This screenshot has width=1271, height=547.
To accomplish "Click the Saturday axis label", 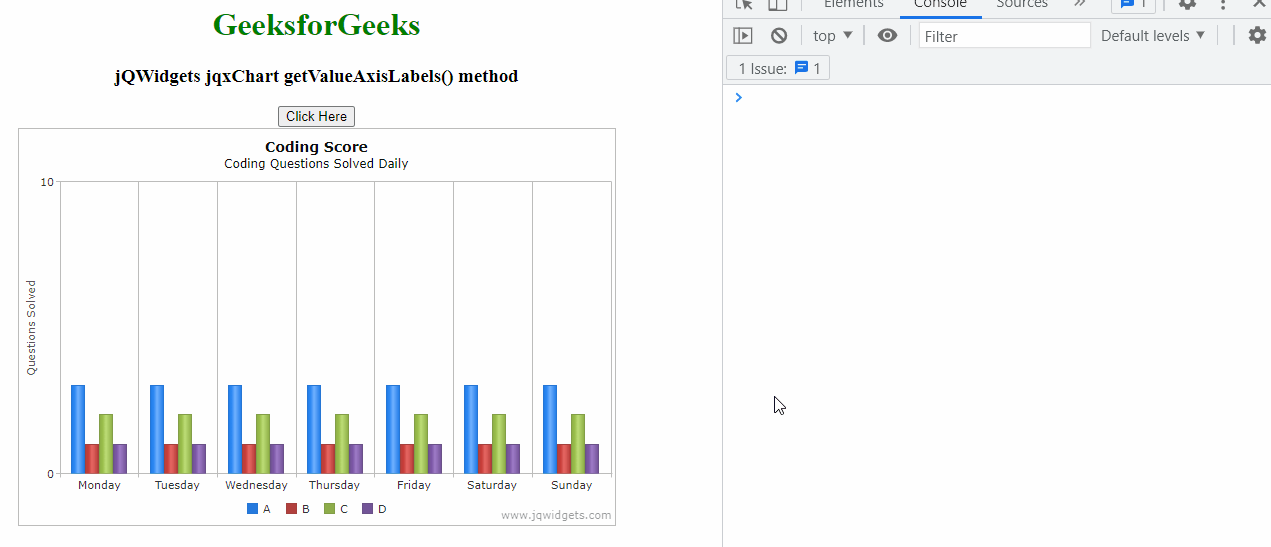I will (492, 485).
